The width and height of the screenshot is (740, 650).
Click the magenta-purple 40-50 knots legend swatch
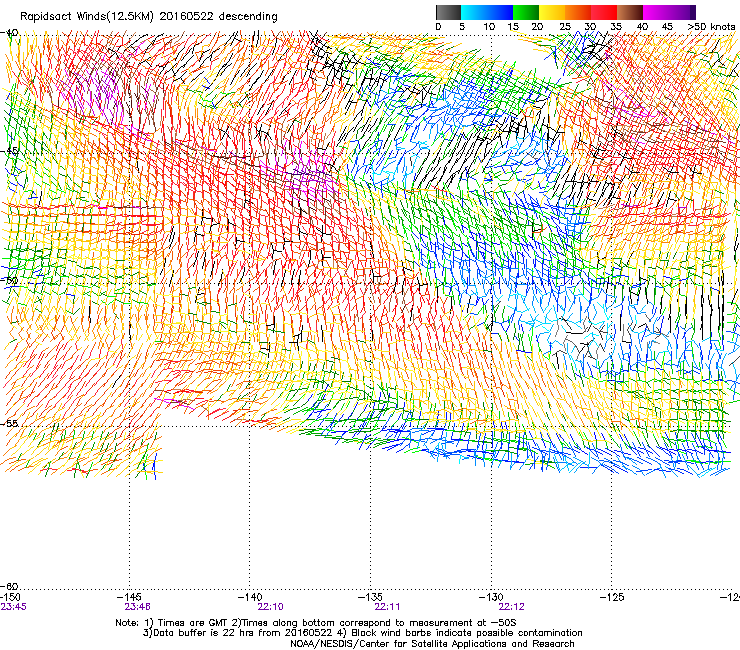coord(669,12)
